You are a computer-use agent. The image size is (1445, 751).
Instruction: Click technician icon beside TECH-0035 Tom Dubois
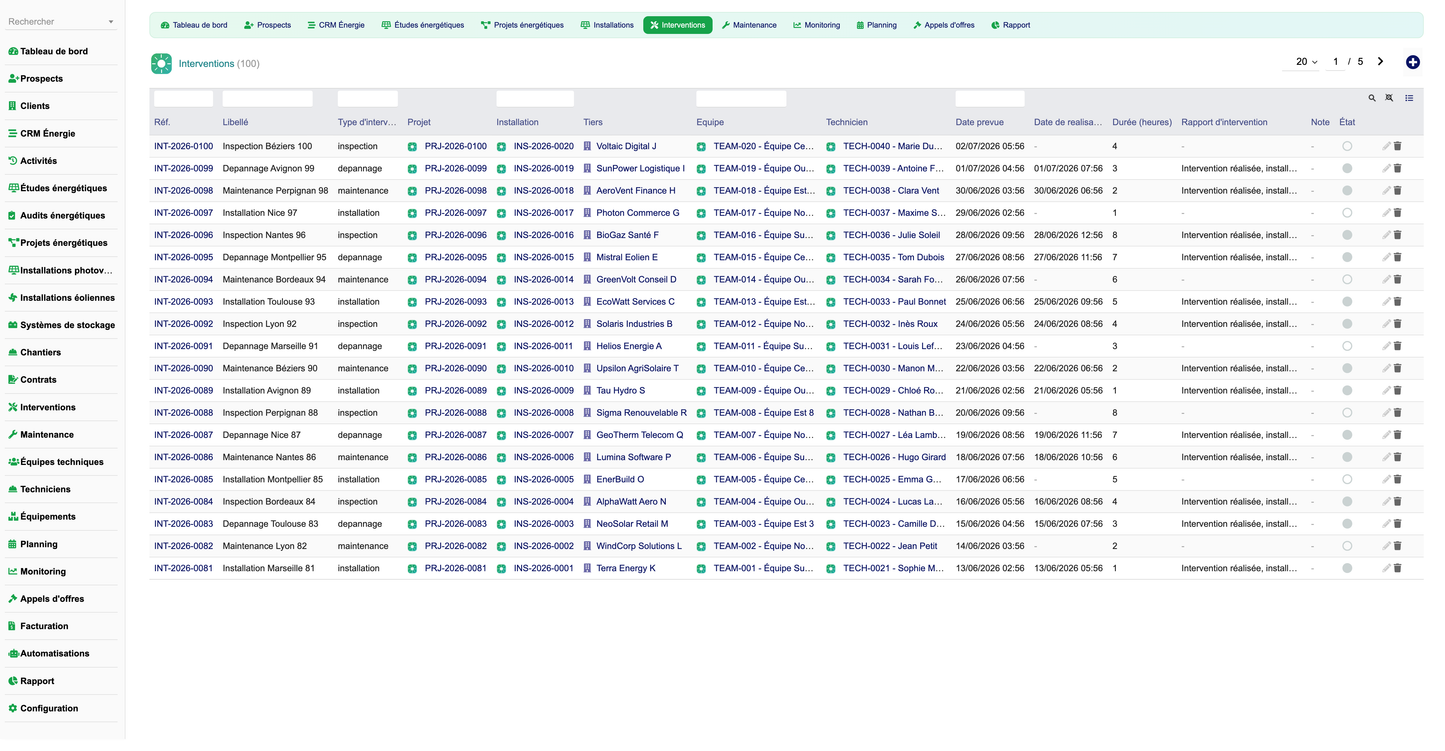coord(830,257)
